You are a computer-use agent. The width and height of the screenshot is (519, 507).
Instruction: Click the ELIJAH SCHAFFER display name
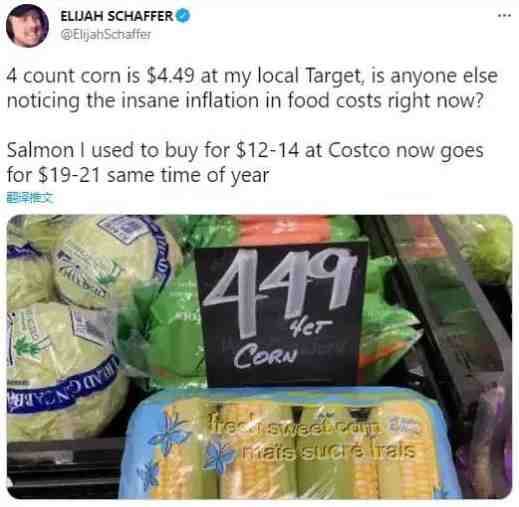[117, 16]
